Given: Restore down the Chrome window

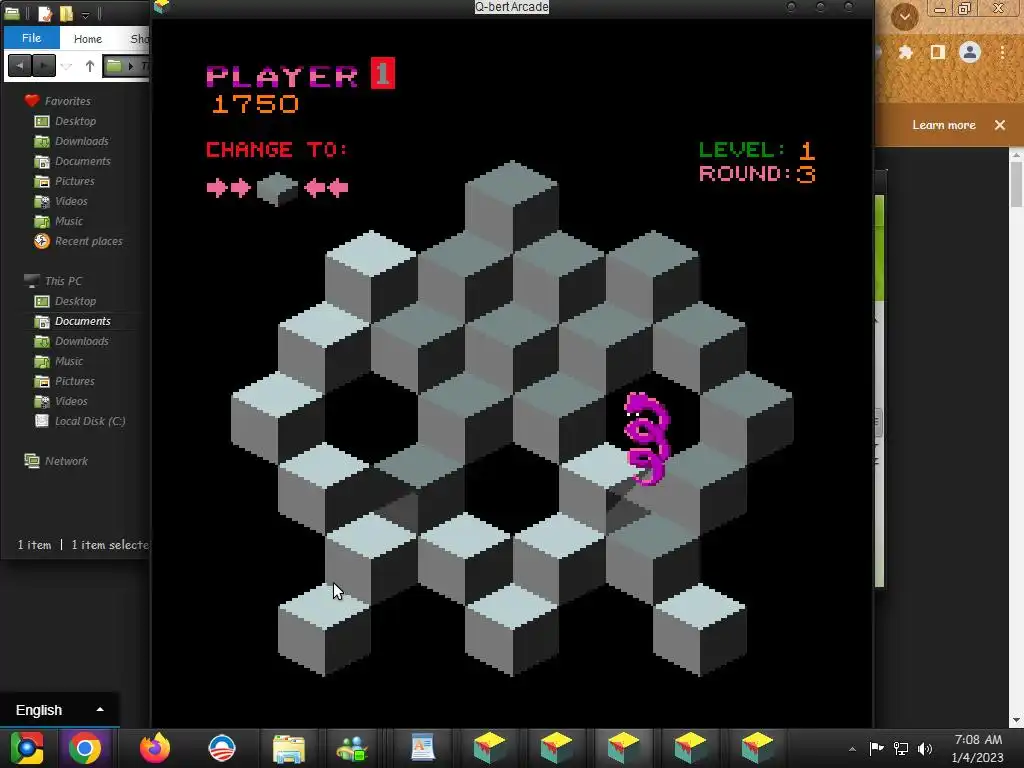Looking at the screenshot, I should pos(965,8).
